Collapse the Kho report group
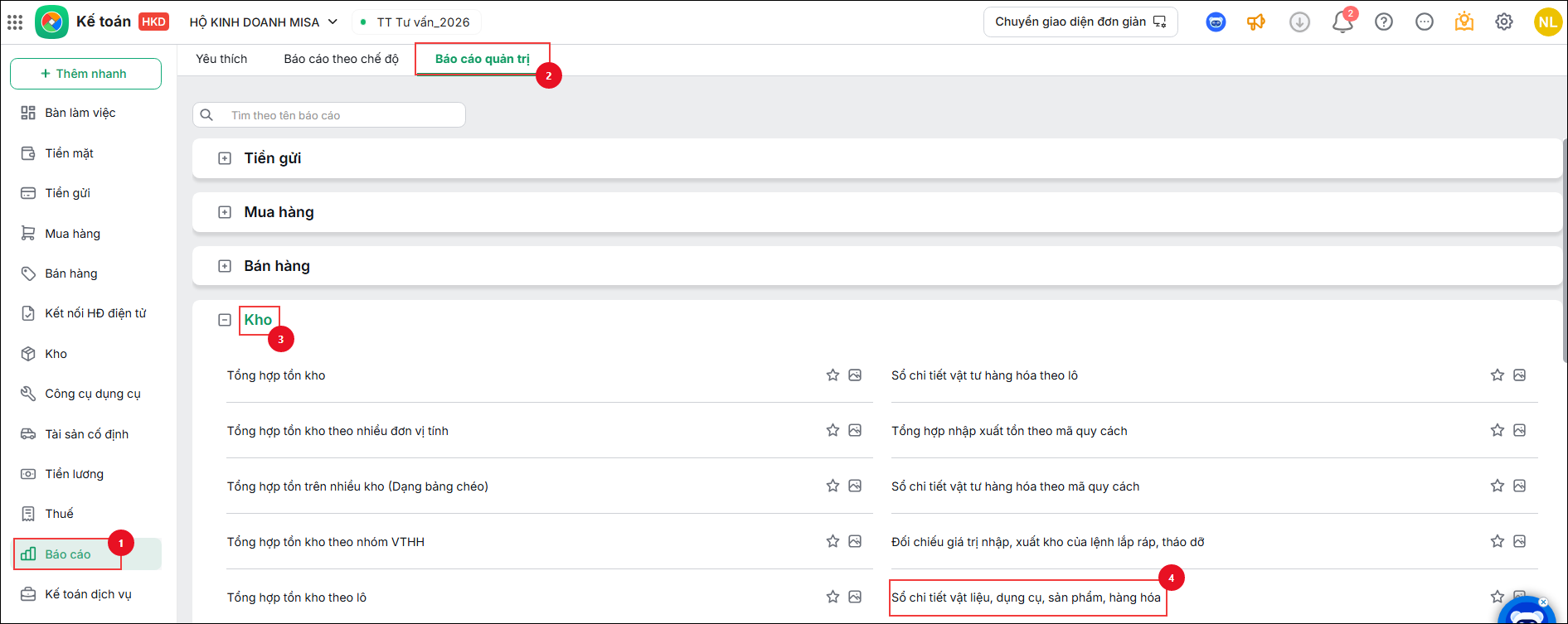The width and height of the screenshot is (1568, 624). tap(225, 320)
